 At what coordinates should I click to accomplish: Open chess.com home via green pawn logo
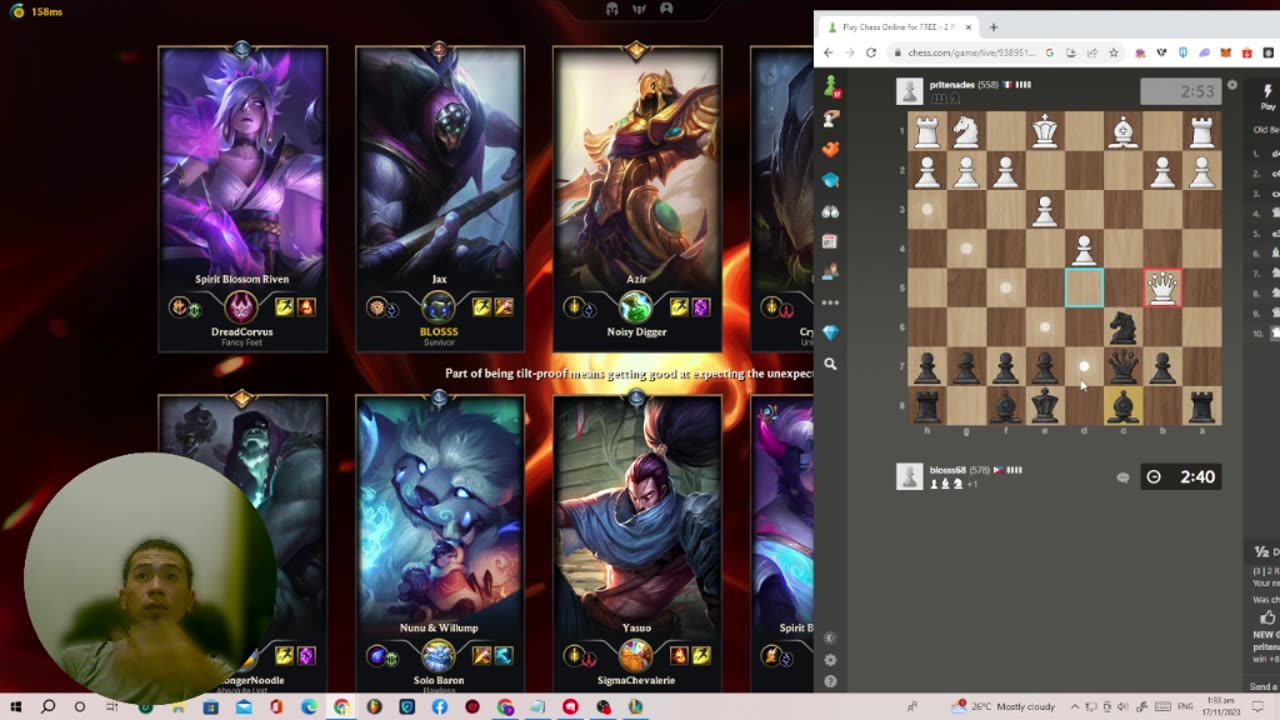[830, 88]
